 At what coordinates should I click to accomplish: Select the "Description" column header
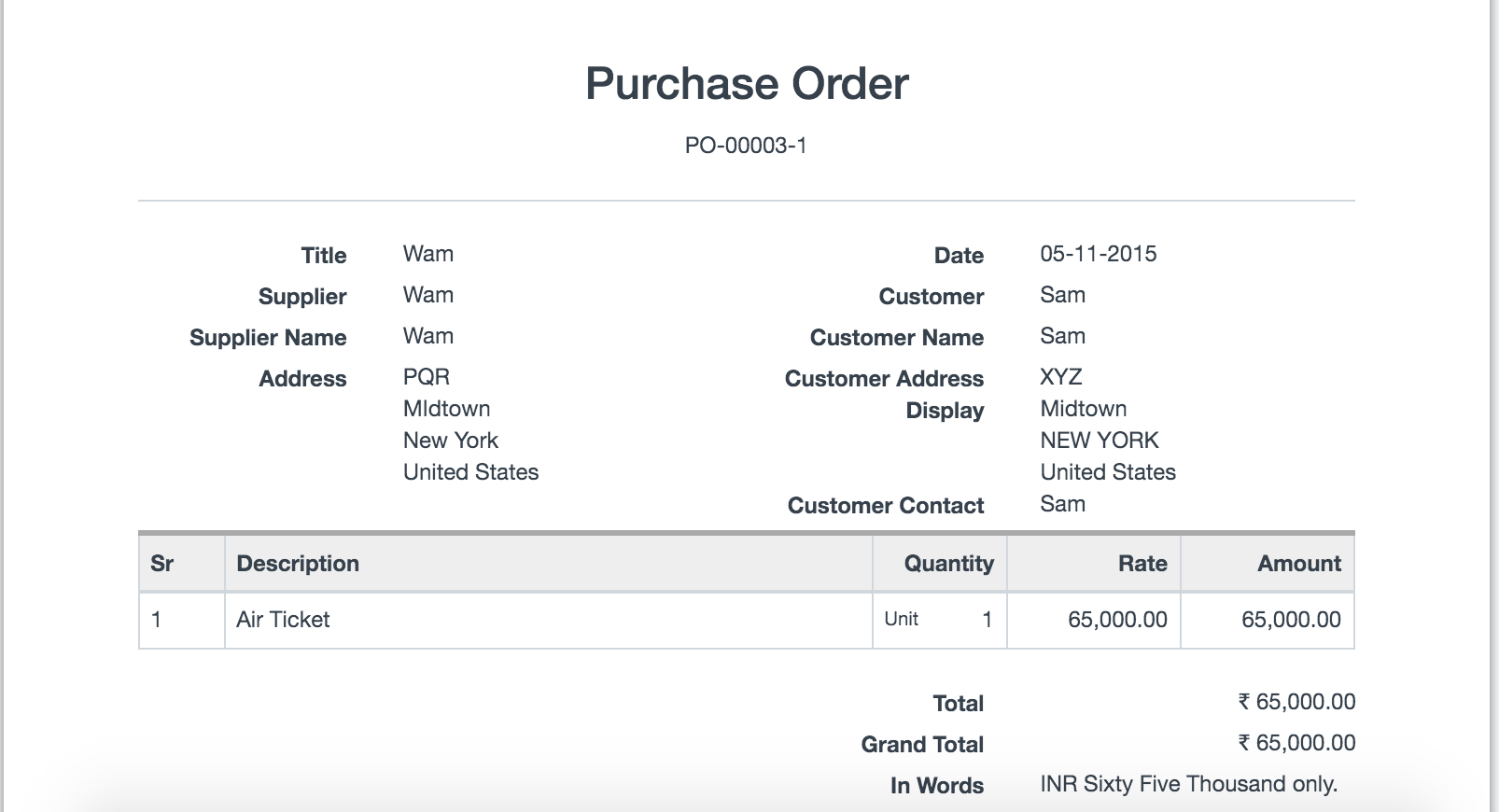pyautogui.click(x=298, y=564)
